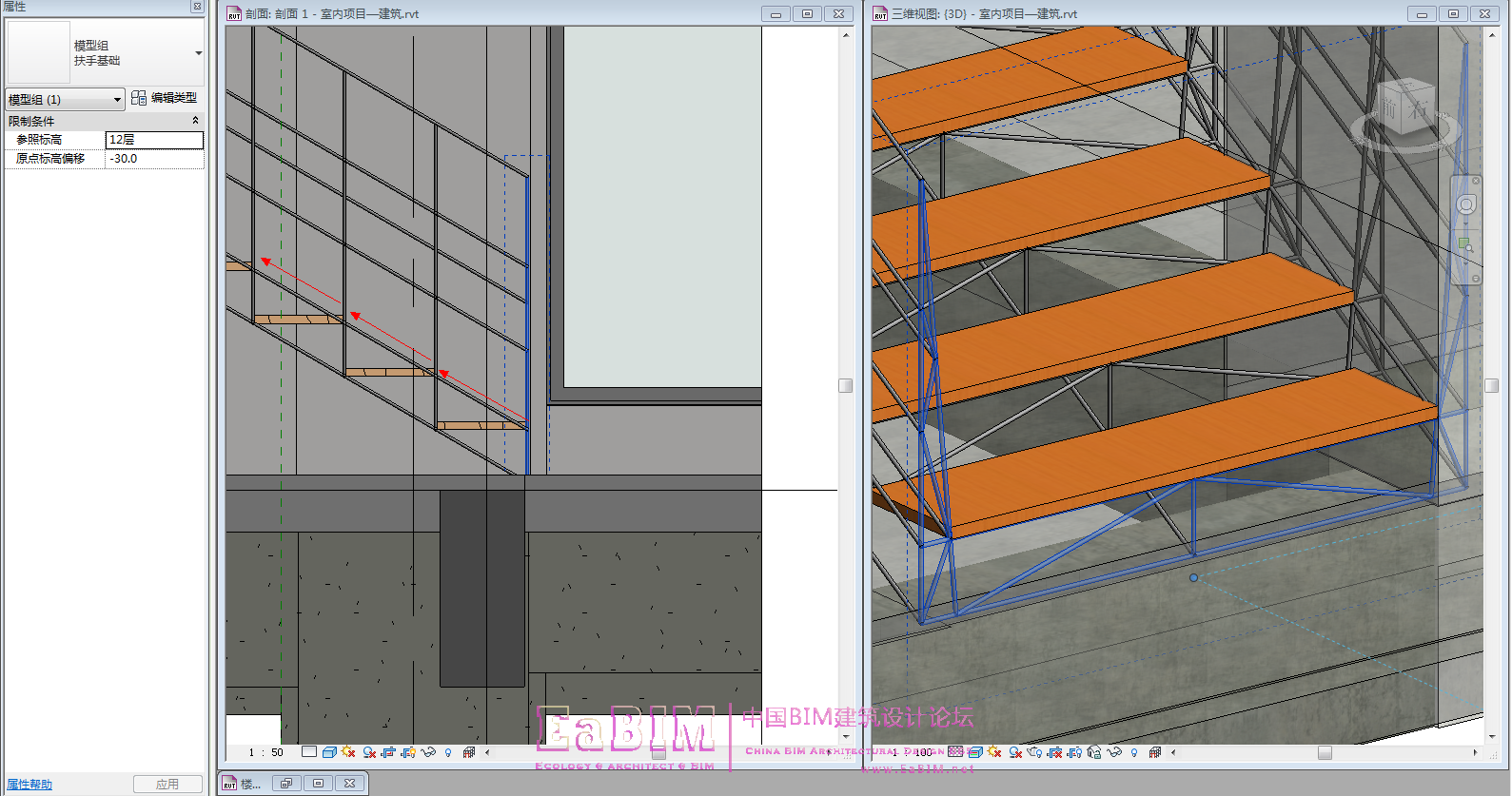Viewport: 1512px width, 796px height.
Task: Open navigation bar customize menu
Action: pyautogui.click(x=1476, y=279)
